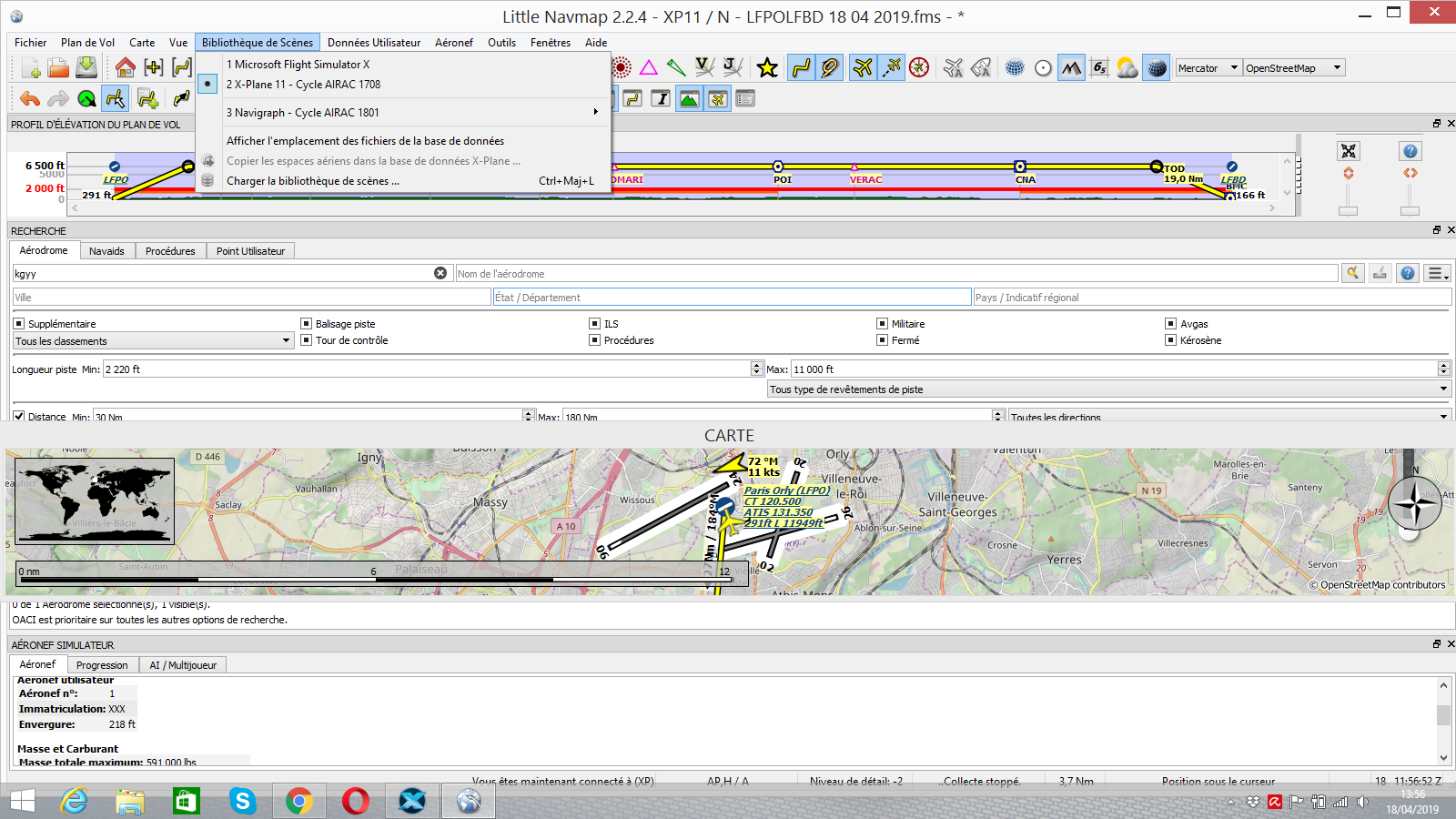
Task: Click the undo arrow icon
Action: pyautogui.click(x=30, y=98)
